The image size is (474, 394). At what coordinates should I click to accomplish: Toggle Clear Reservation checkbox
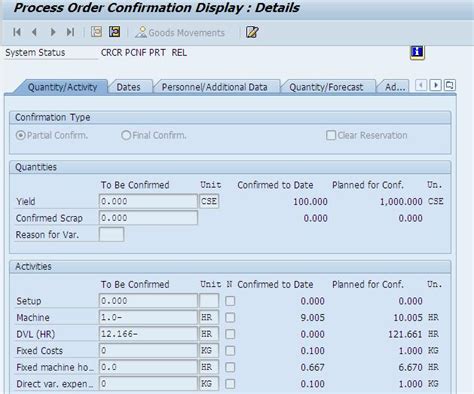pos(331,135)
